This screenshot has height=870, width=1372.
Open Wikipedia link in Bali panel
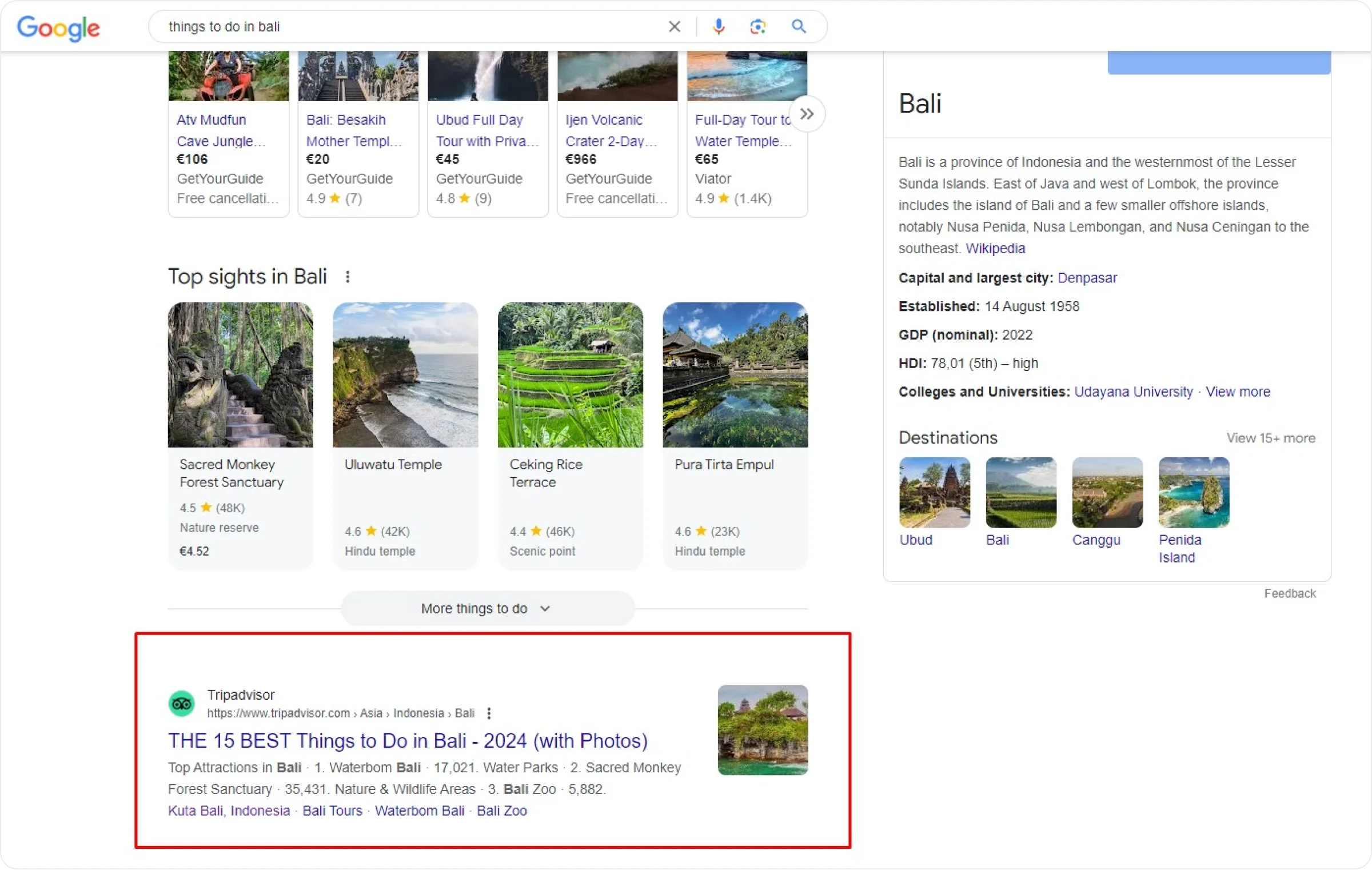pyautogui.click(x=995, y=249)
